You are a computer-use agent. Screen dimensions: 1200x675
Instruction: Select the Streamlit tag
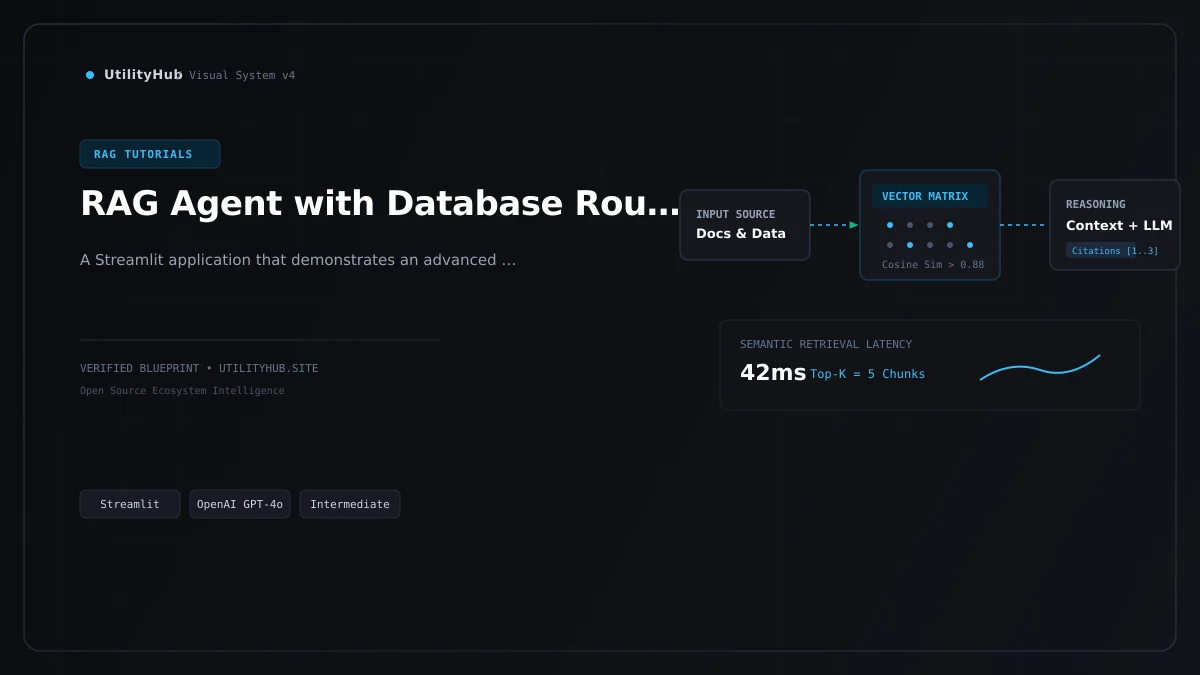(130, 504)
